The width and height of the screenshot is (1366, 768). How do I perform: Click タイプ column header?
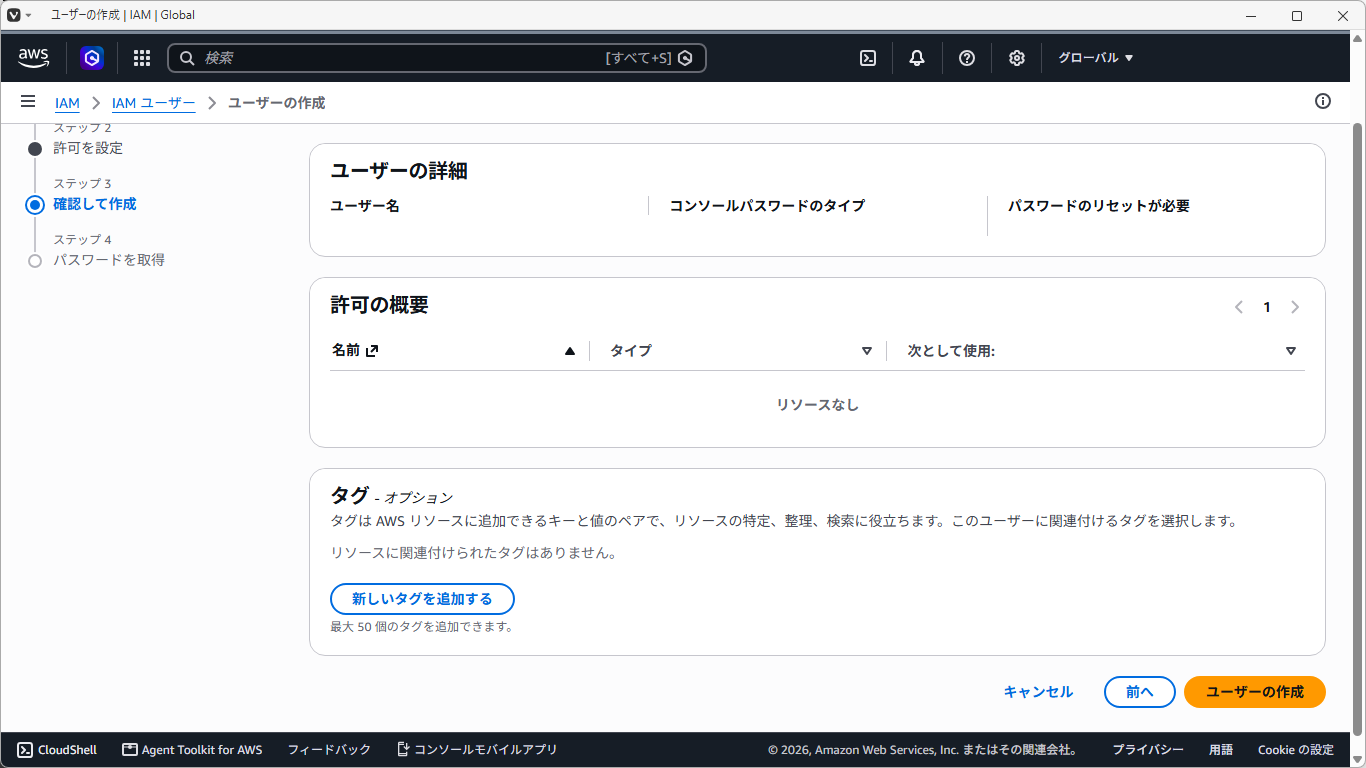click(631, 351)
